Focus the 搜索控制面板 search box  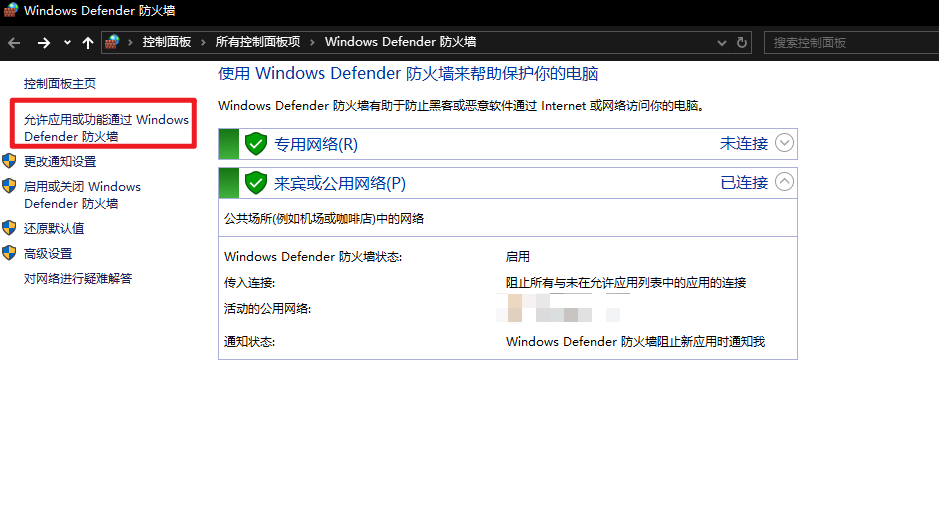tap(852, 43)
